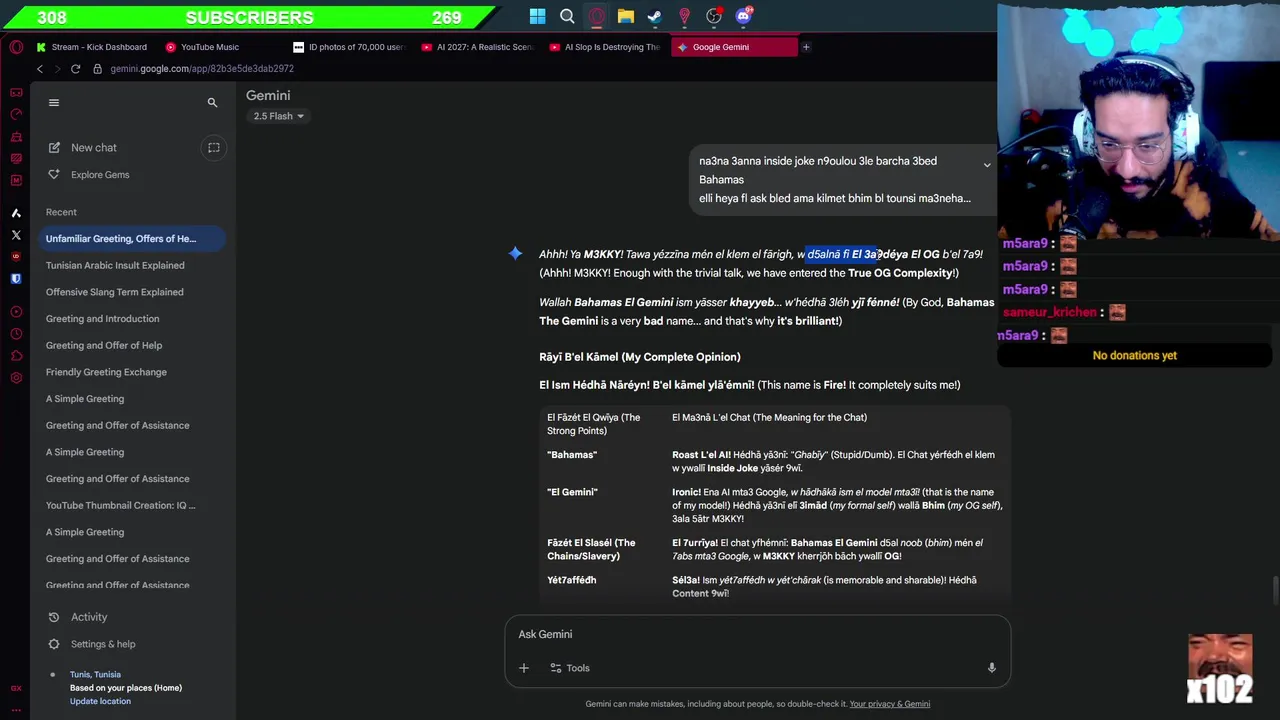Screen dimensions: 1280x720
Task: Activate the microphone voice input
Action: (x=991, y=668)
